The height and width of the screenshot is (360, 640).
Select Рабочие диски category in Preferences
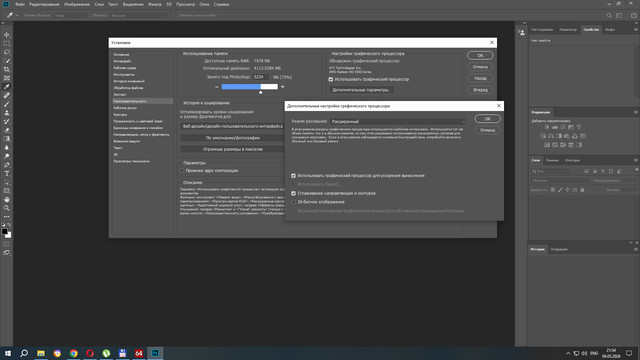pyautogui.click(x=125, y=108)
